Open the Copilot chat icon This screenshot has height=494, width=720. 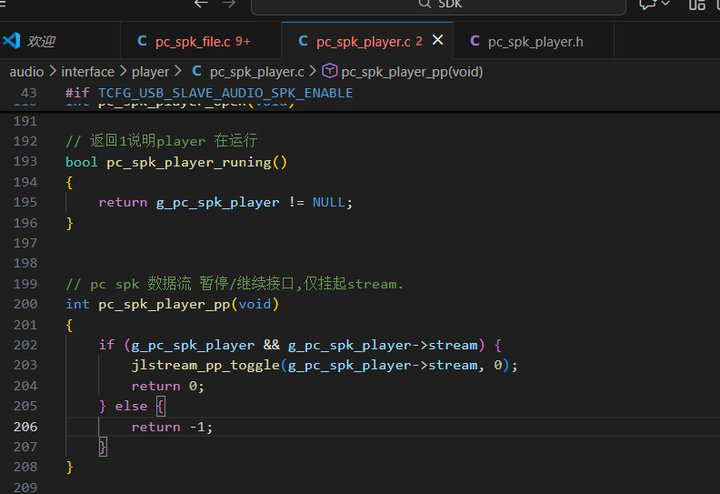(x=647, y=5)
